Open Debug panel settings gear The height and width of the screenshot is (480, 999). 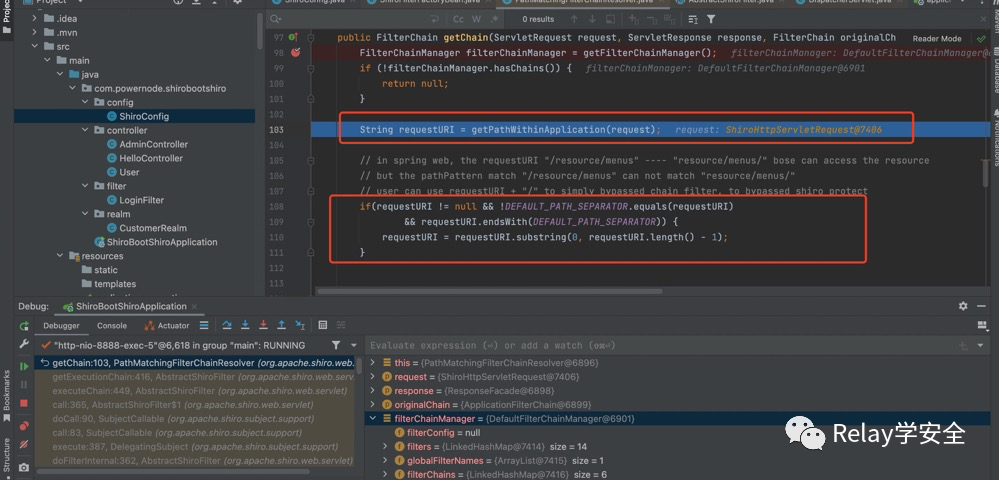pyautogui.click(x=963, y=306)
